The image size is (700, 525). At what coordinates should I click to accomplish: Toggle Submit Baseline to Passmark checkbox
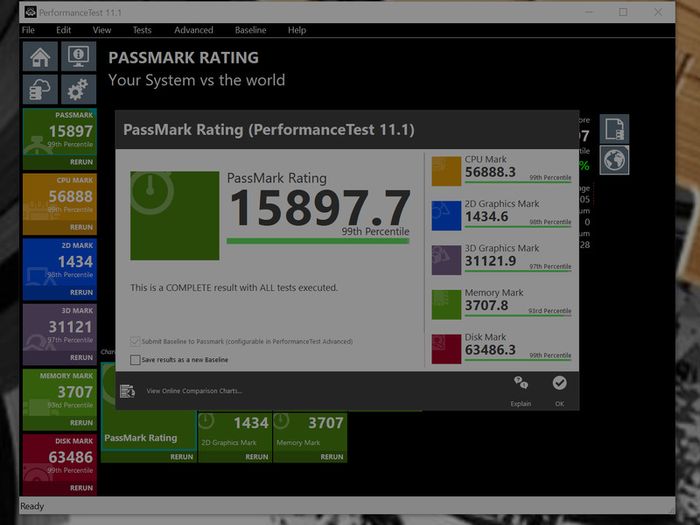(135, 342)
